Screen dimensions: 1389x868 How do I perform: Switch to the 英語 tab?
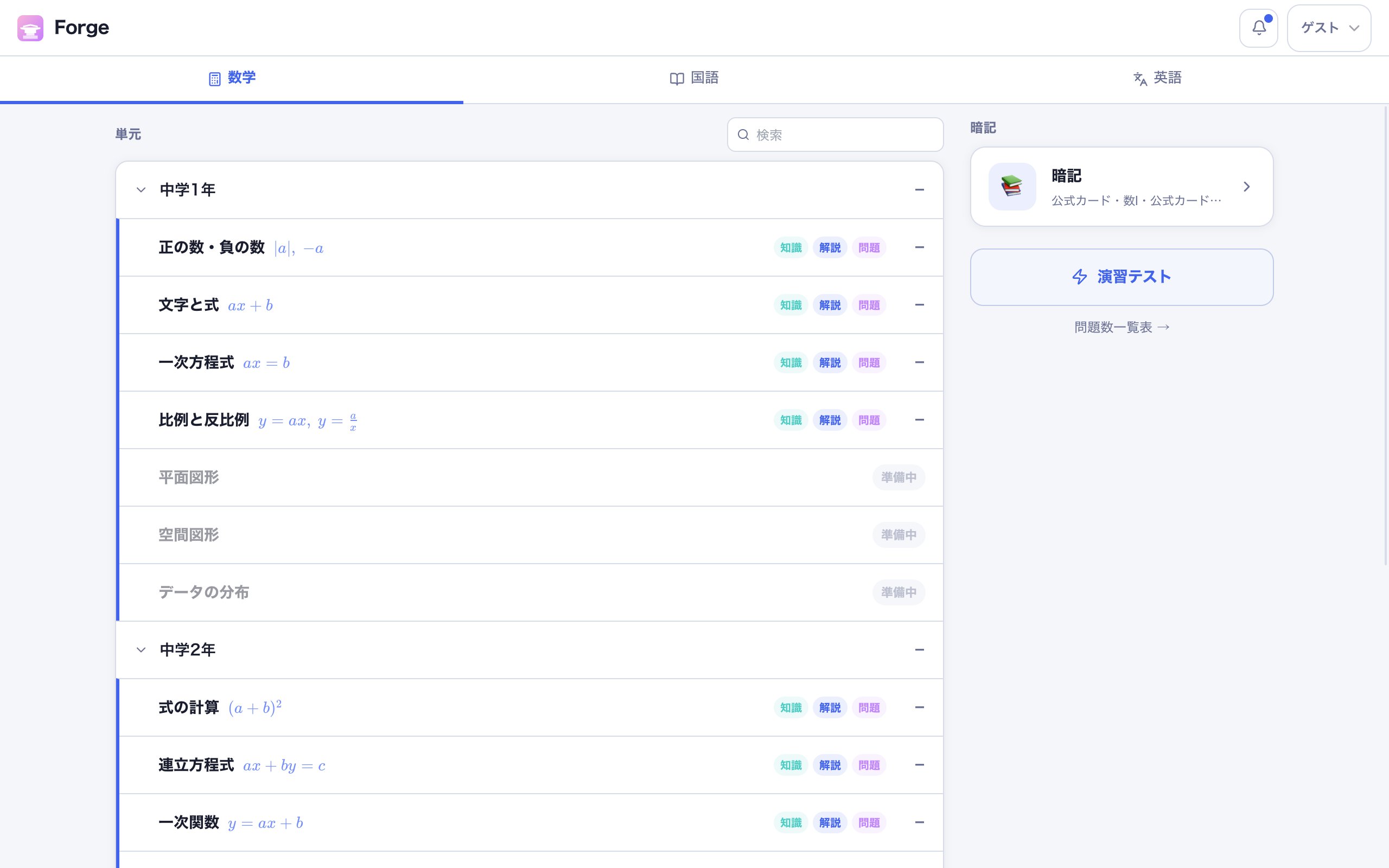1157,78
